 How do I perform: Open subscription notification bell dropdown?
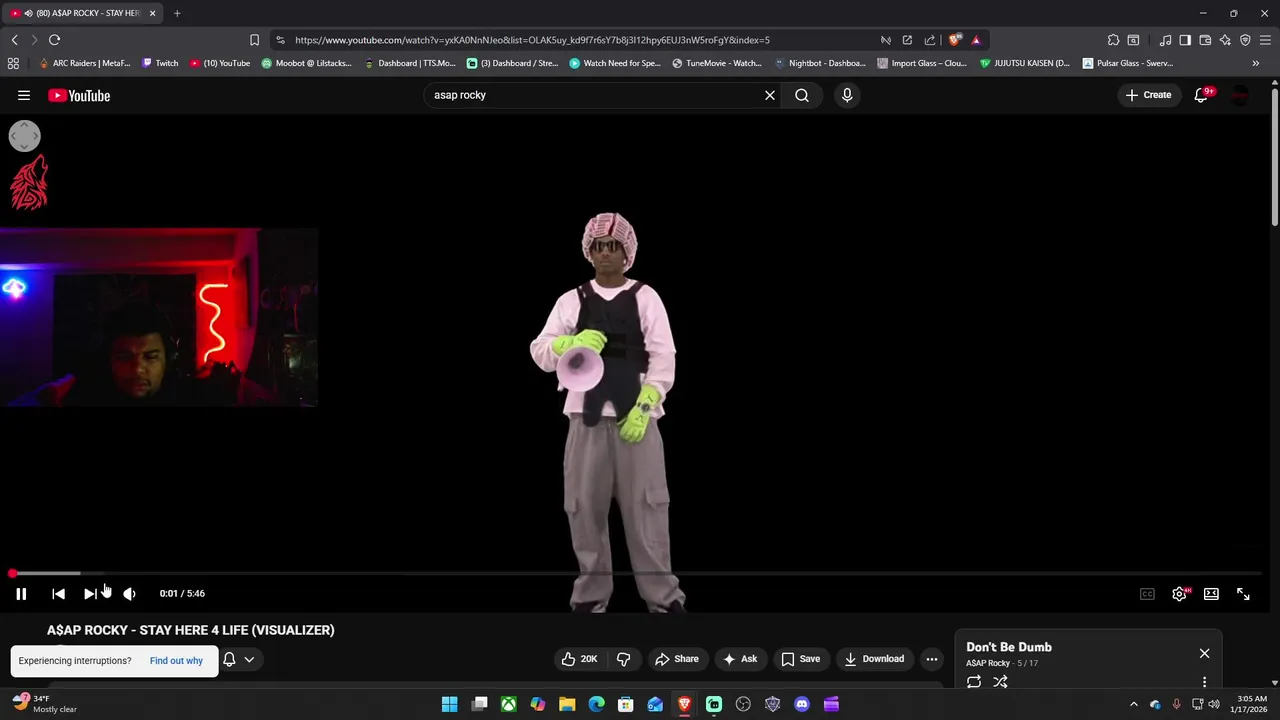[239, 659]
